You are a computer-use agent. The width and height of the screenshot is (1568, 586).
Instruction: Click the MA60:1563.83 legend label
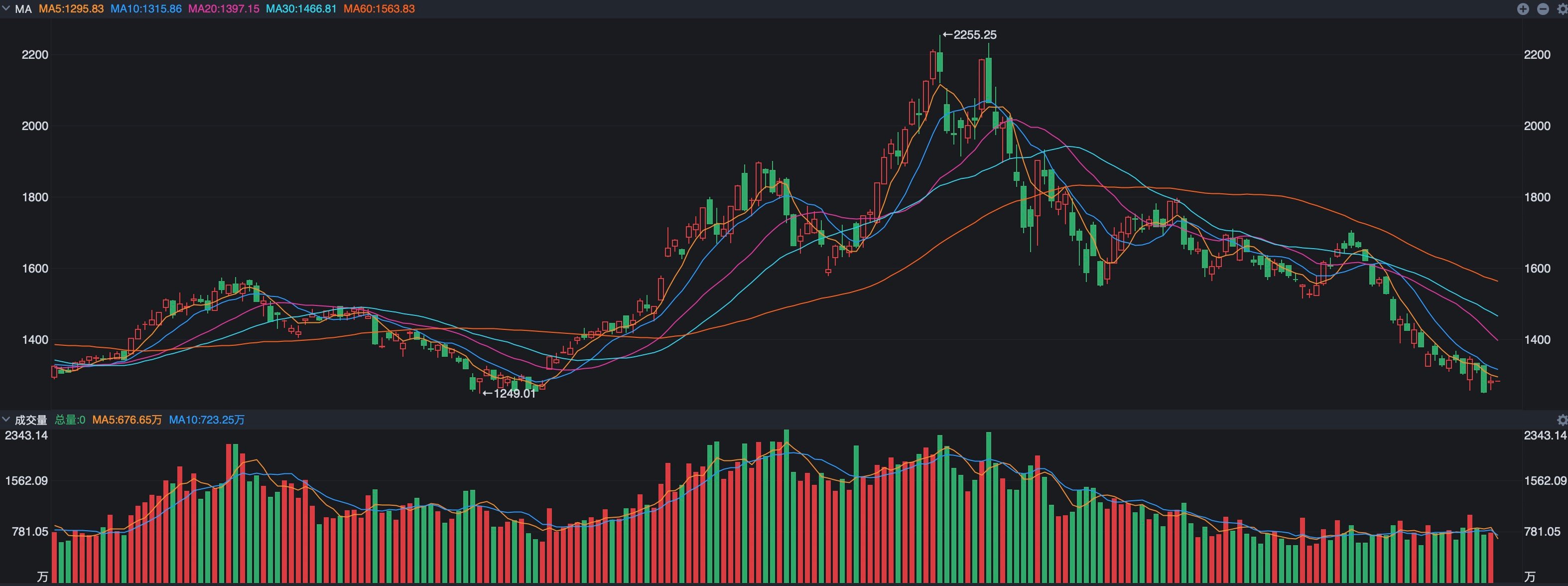coord(379,9)
